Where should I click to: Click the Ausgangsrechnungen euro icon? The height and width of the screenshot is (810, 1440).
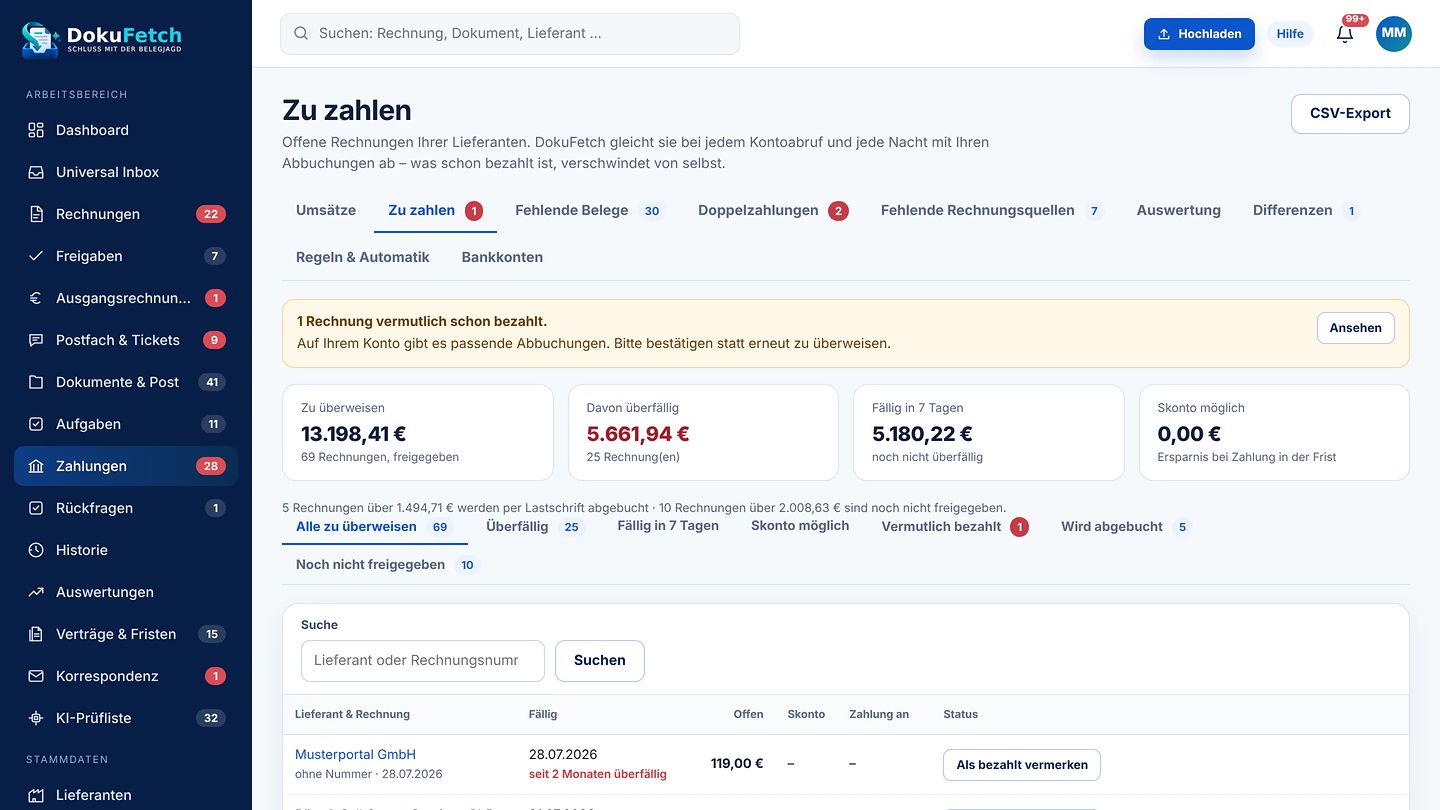36,298
